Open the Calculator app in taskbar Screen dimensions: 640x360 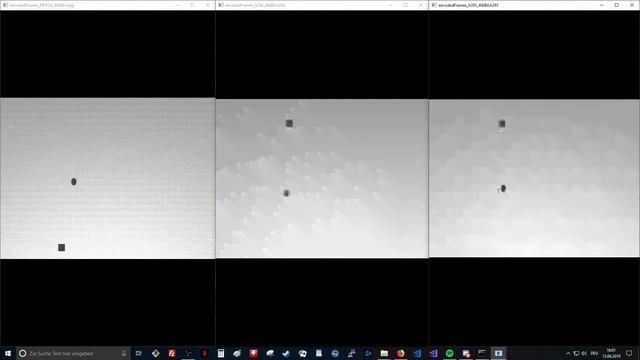[221, 353]
